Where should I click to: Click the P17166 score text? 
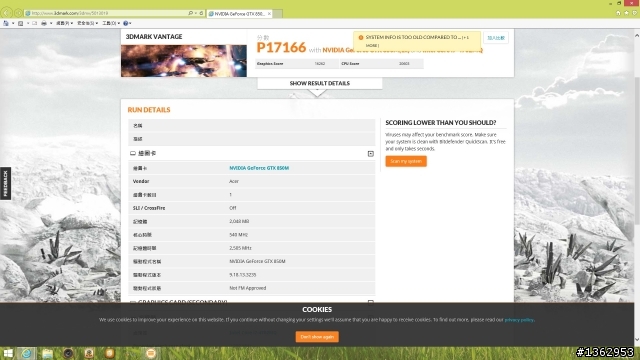click(x=281, y=47)
